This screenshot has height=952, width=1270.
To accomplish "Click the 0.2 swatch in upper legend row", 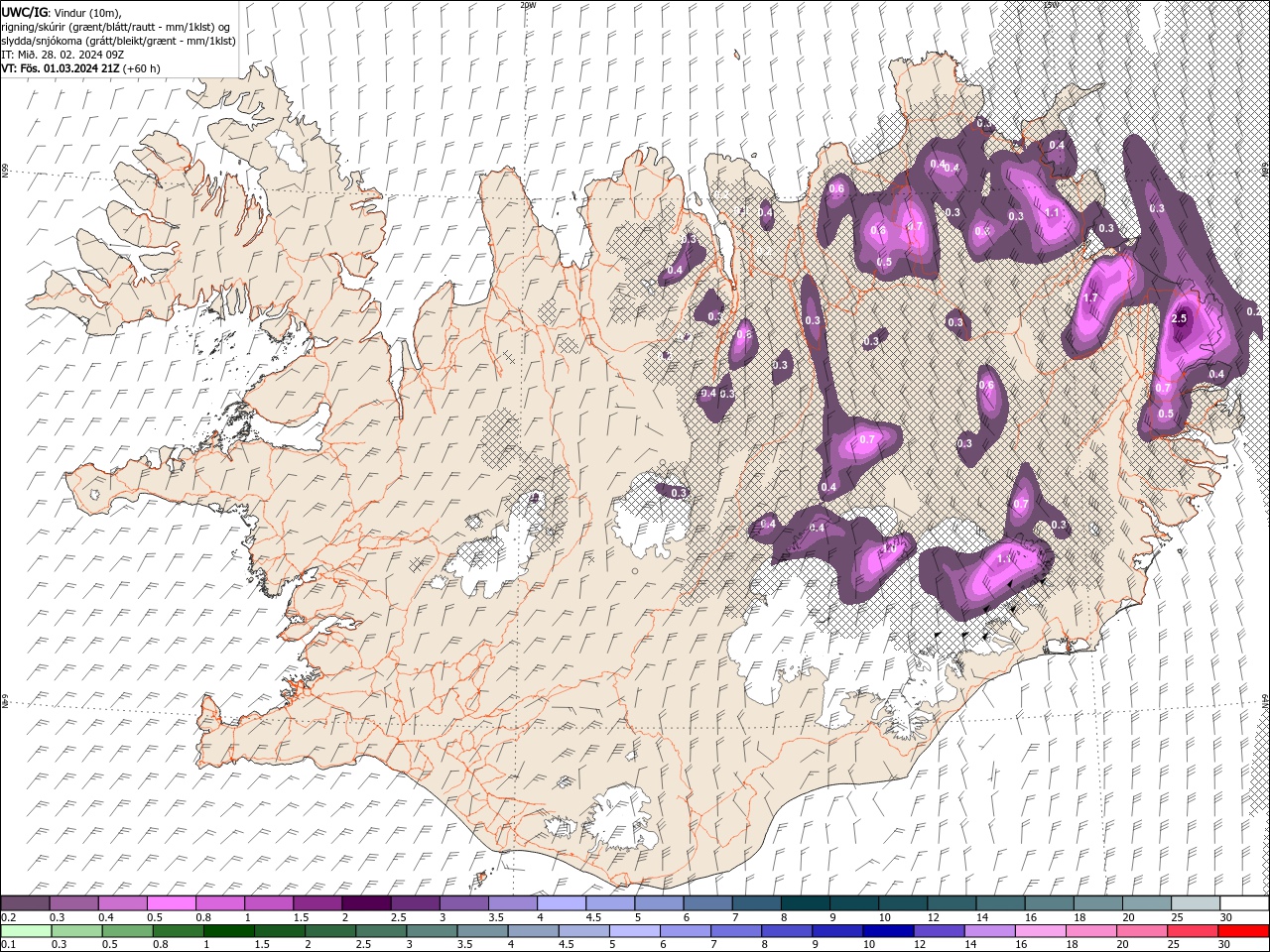I will [25, 903].
